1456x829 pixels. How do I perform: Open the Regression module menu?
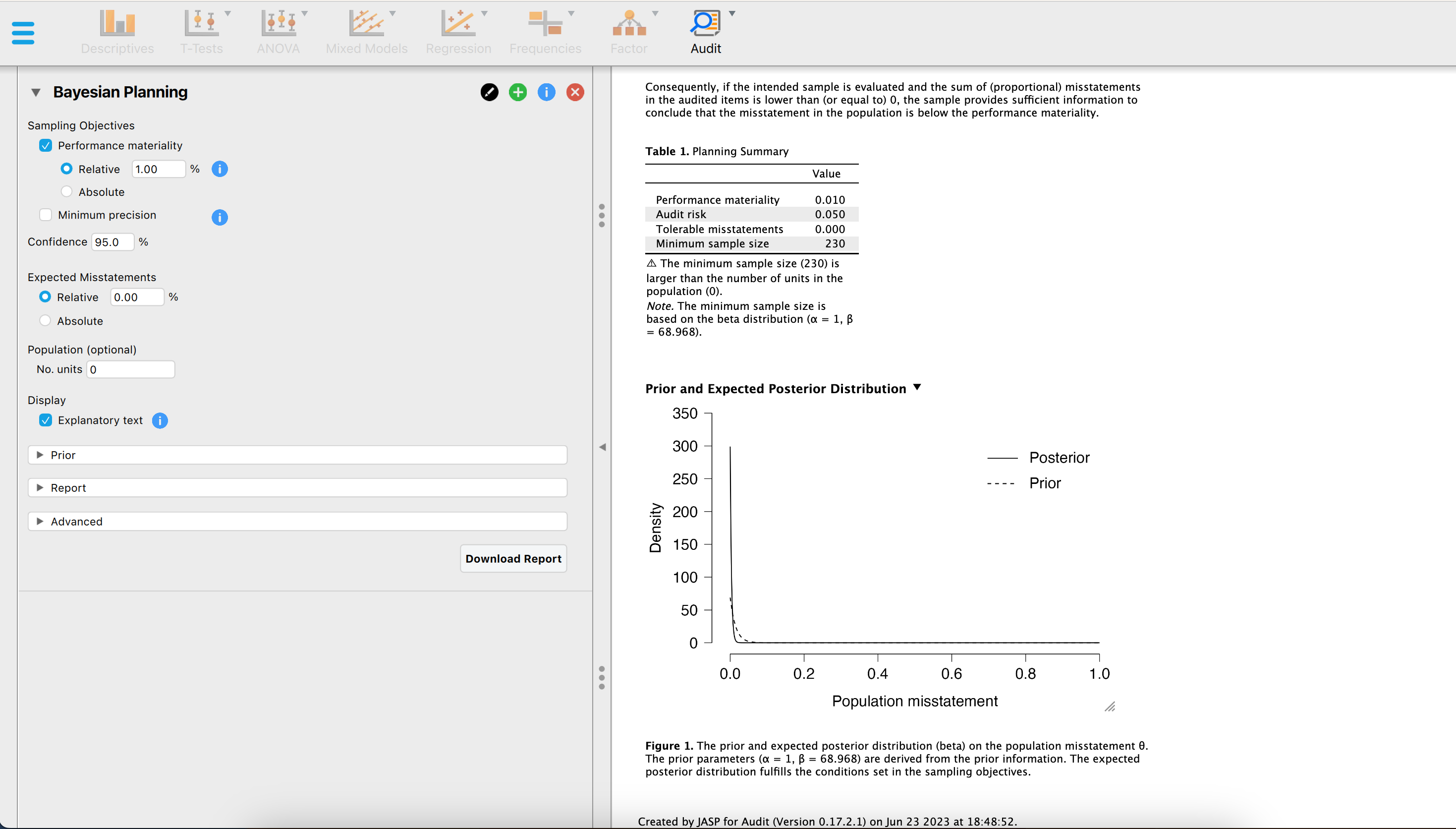point(458,31)
